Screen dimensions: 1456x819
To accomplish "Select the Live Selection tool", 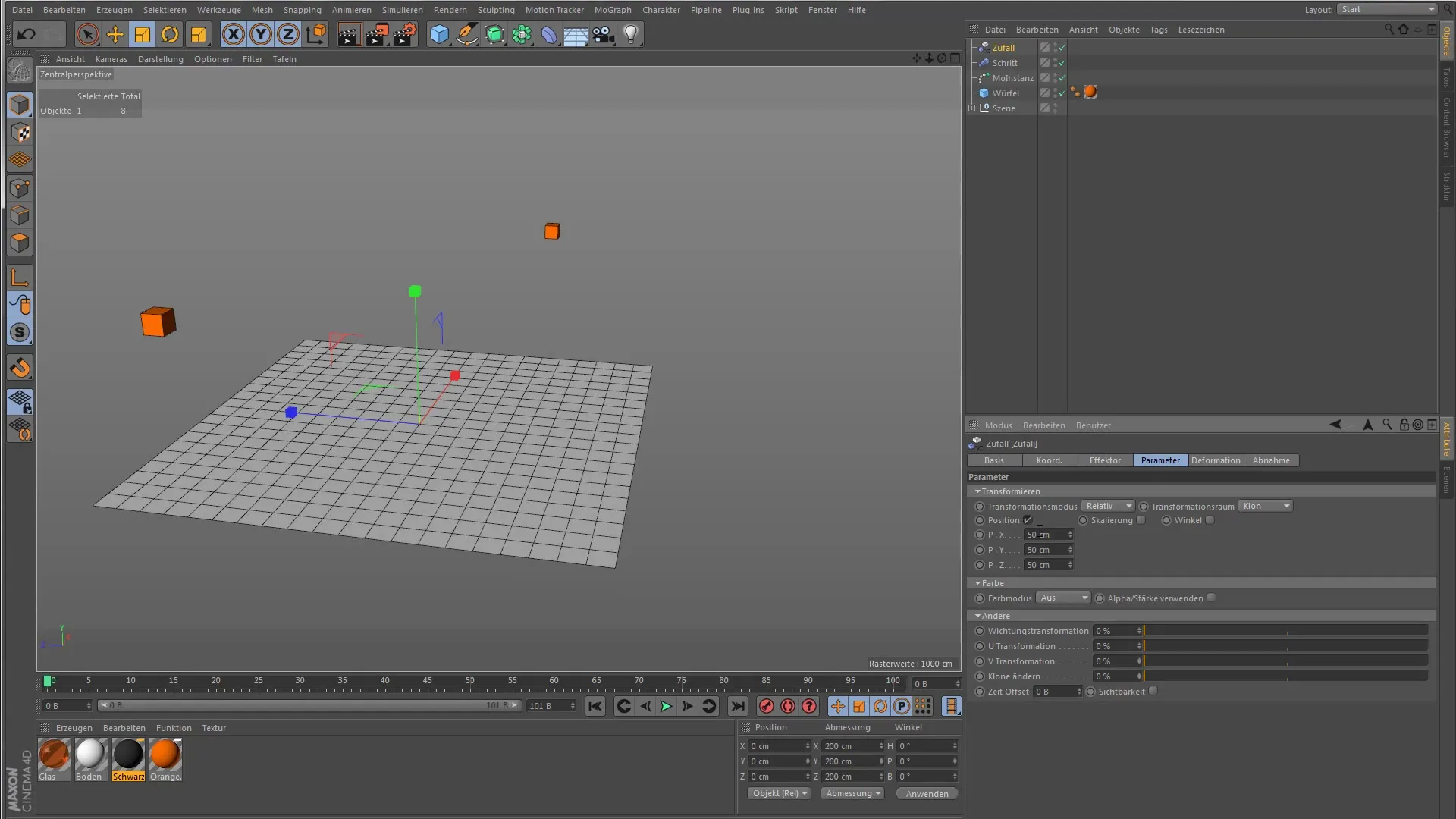I will pos(87,34).
